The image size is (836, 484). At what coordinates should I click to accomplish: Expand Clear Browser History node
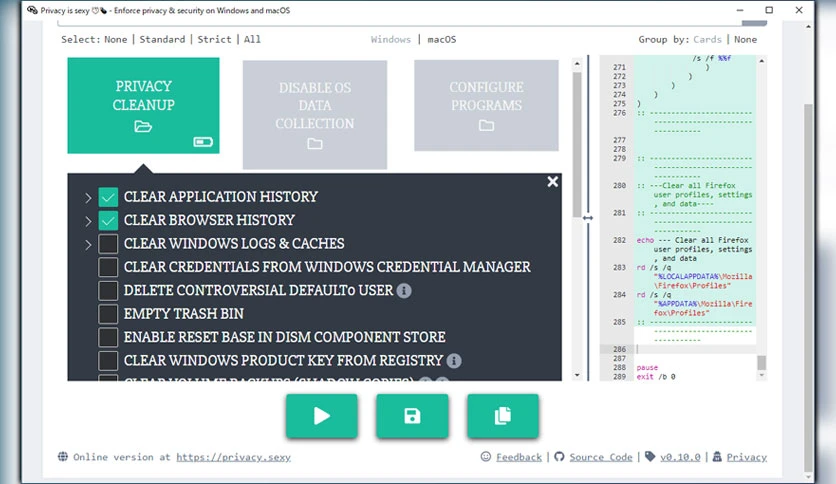(88, 221)
